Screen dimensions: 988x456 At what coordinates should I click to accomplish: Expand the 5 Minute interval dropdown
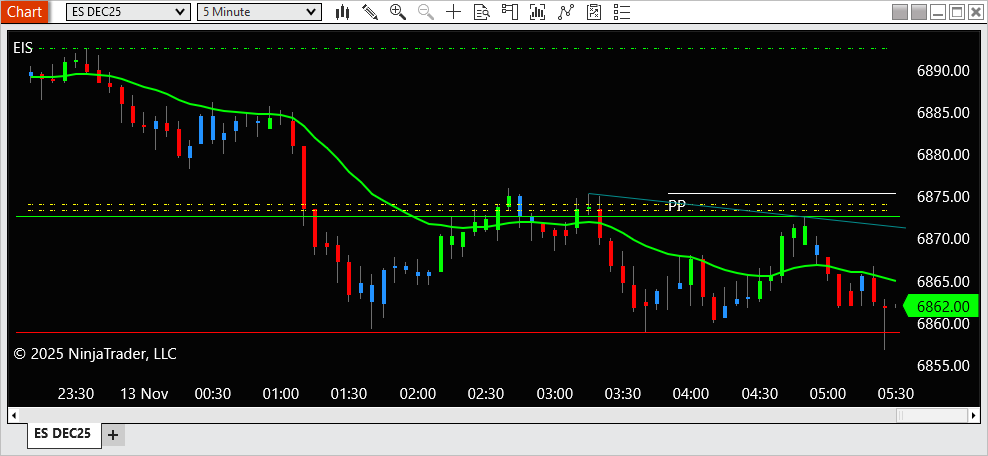tap(259, 11)
